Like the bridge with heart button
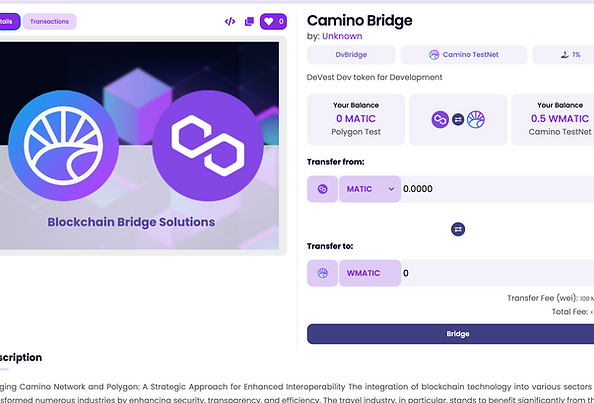Viewport: 594px width, 403px height. tap(273, 22)
